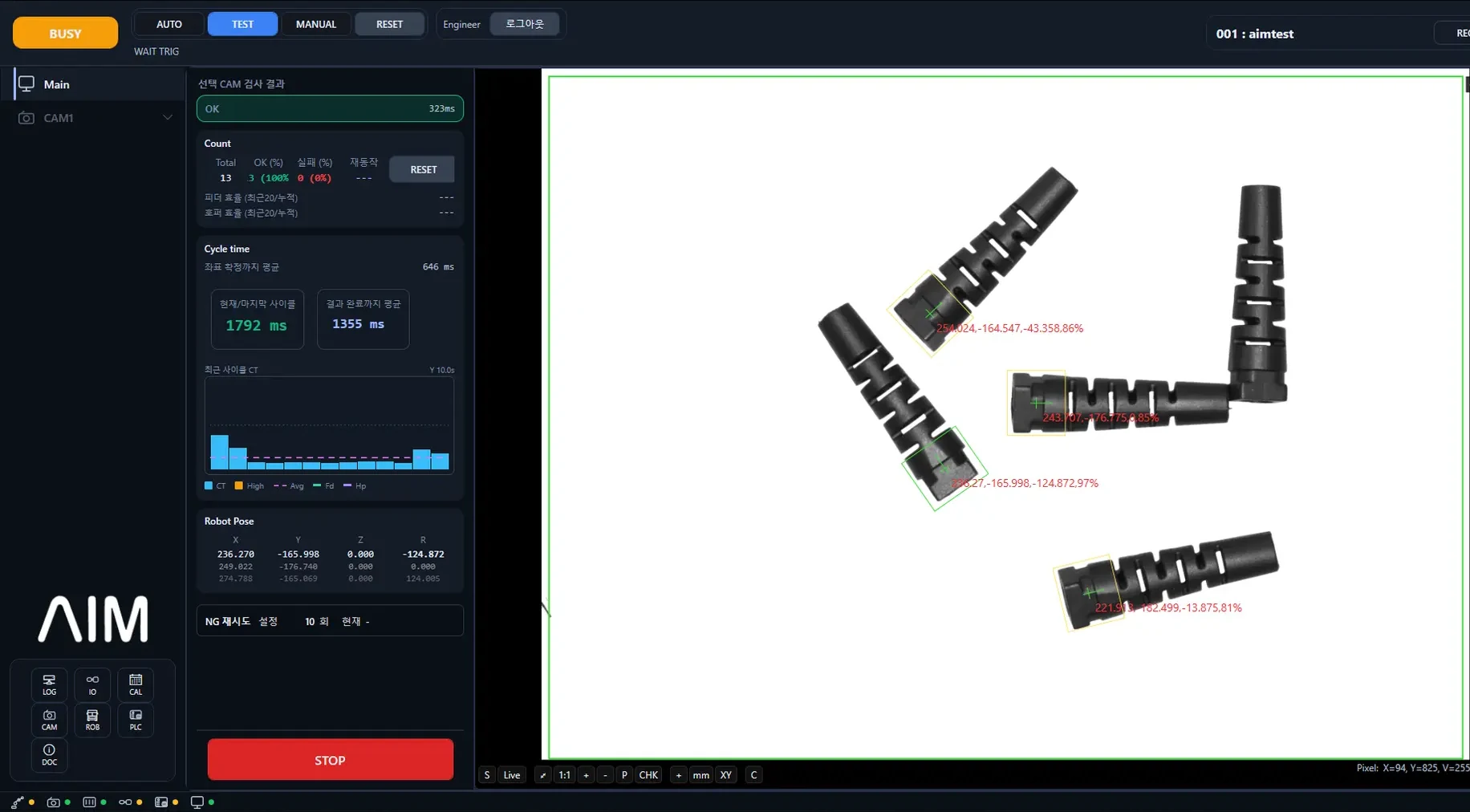
Task: Click the monitor status icon in status bar
Action: click(x=197, y=802)
